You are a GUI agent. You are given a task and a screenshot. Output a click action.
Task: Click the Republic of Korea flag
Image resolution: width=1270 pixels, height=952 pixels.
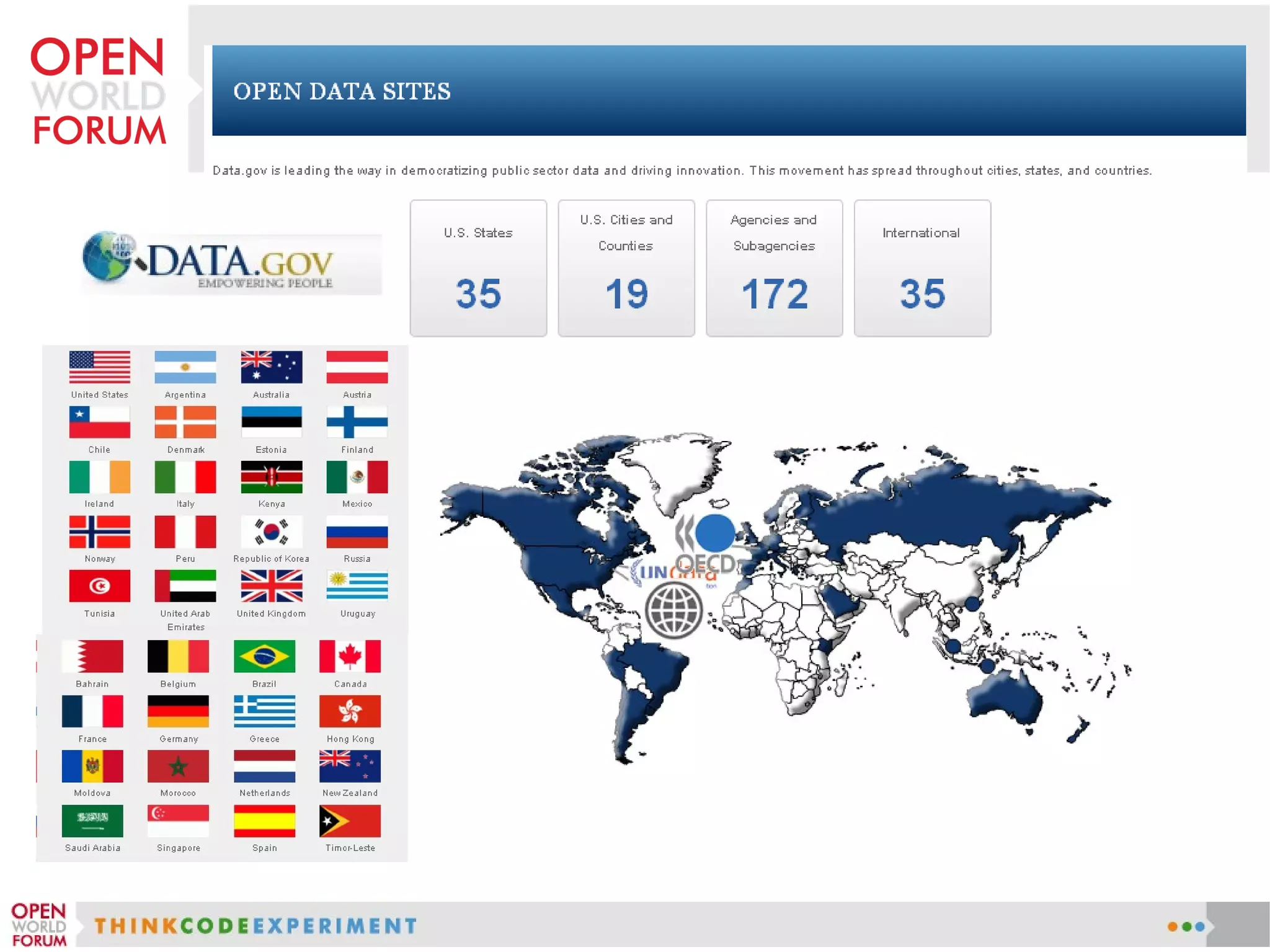coord(271,532)
